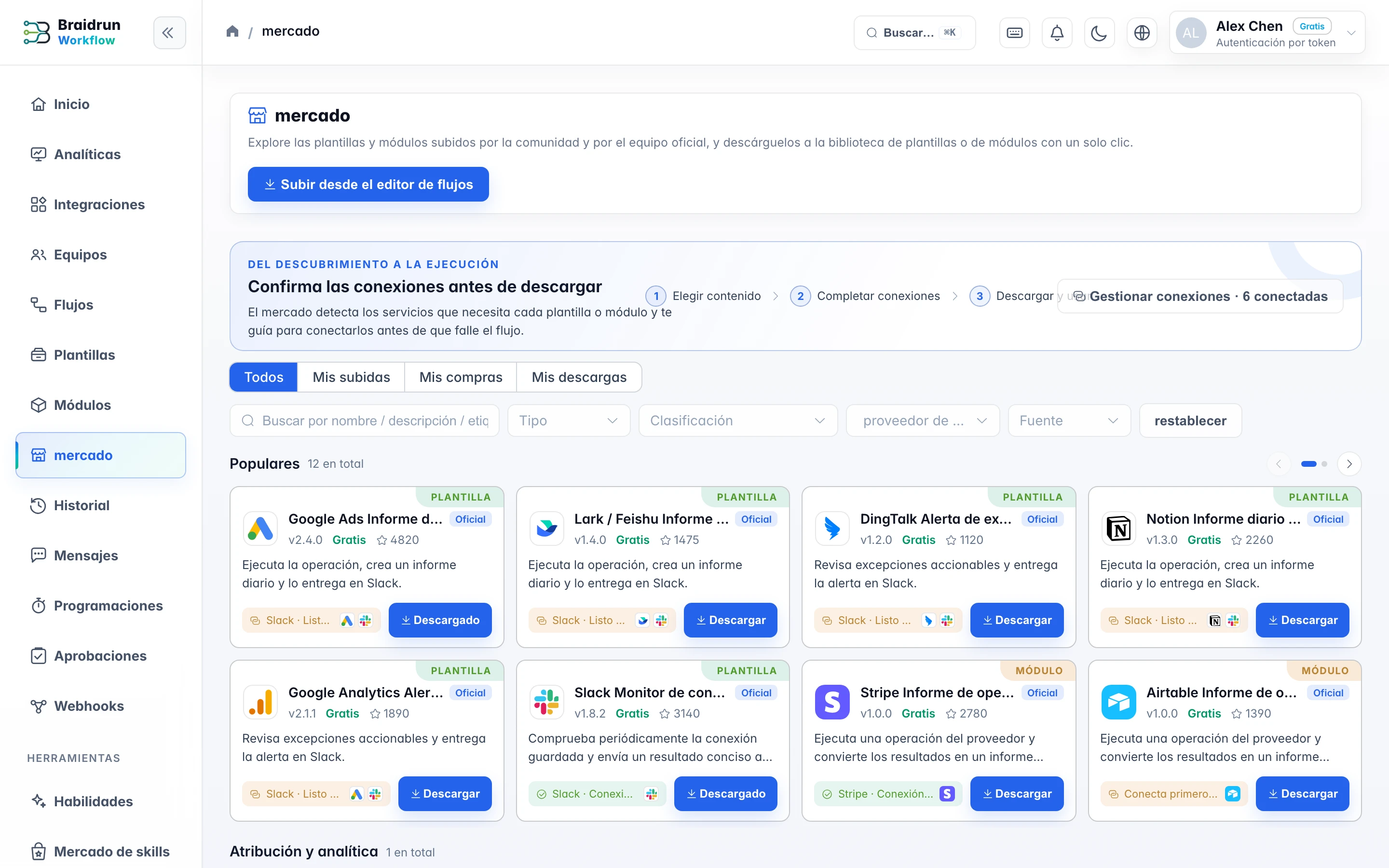
Task: Click Google Analytics logo icon
Action: click(x=260, y=702)
